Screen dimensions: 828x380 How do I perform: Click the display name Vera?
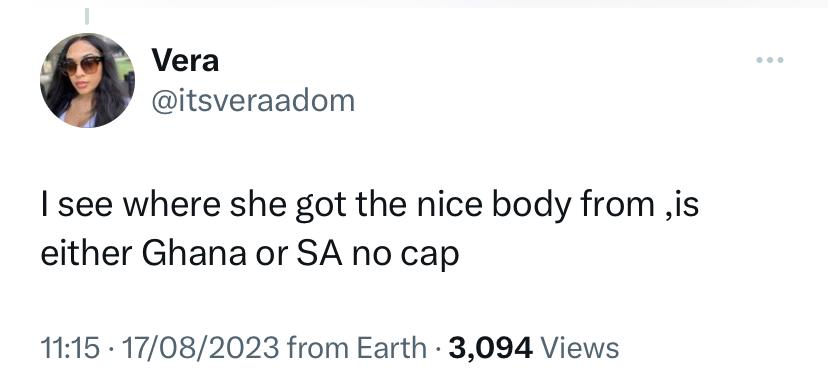point(185,61)
